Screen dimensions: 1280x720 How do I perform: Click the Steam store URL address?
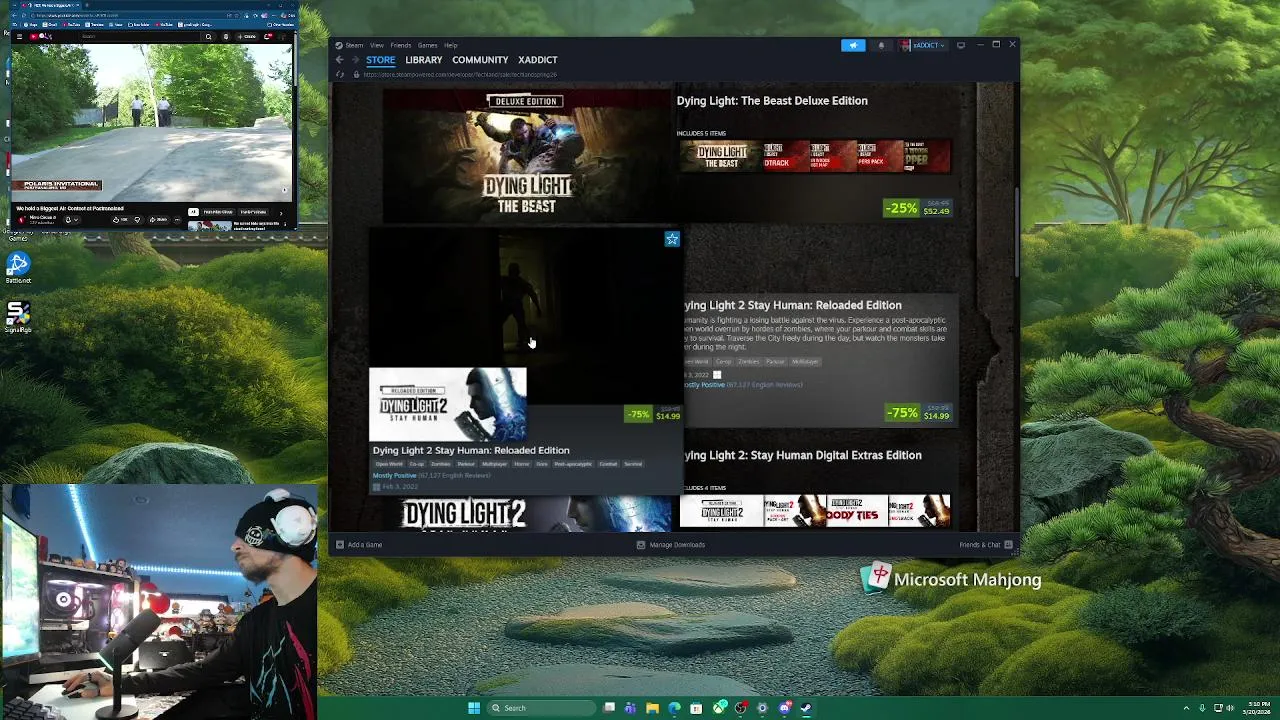(460, 74)
